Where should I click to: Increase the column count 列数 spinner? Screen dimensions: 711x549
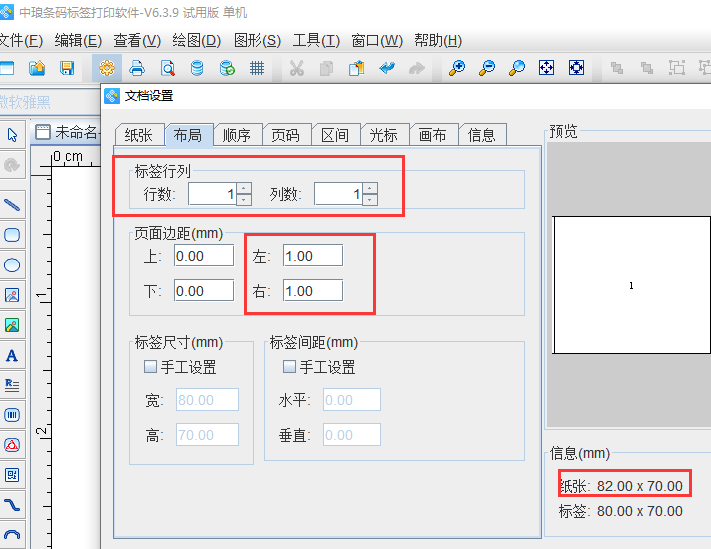coord(370,189)
